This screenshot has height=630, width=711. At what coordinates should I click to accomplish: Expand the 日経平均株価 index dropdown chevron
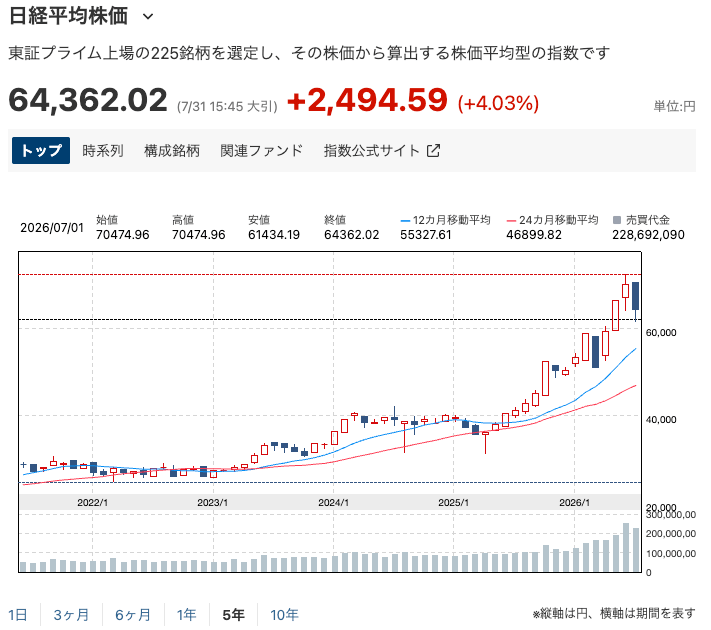[x=148, y=17]
